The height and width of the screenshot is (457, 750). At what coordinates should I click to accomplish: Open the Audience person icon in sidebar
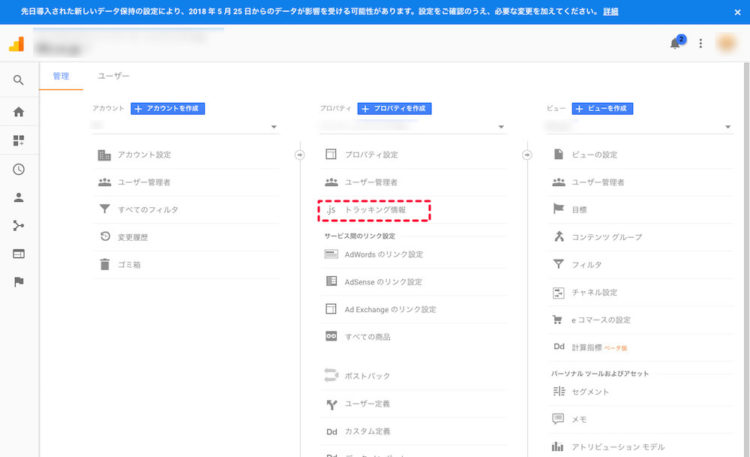click(x=19, y=197)
